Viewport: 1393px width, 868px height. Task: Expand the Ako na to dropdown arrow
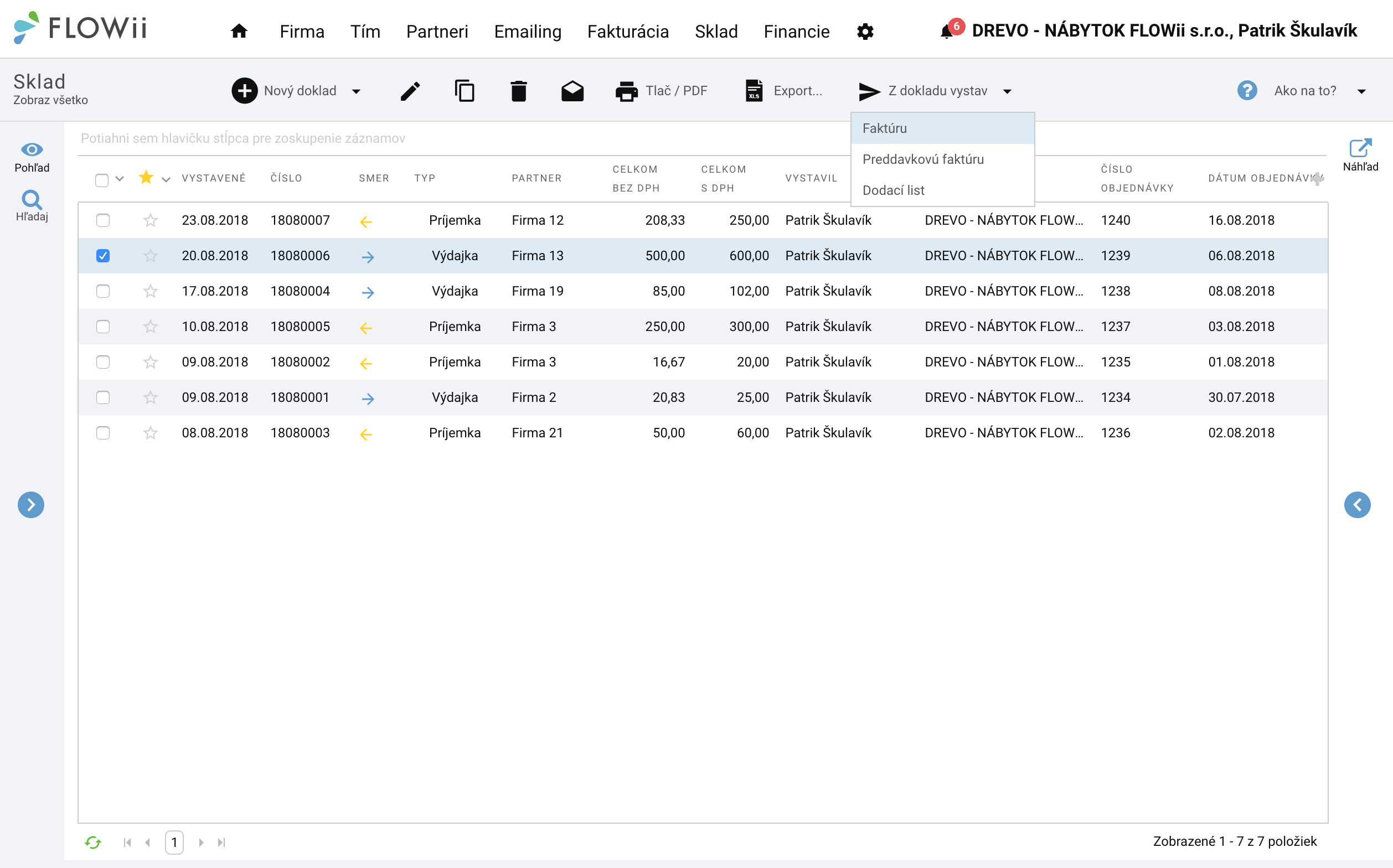click(1361, 91)
